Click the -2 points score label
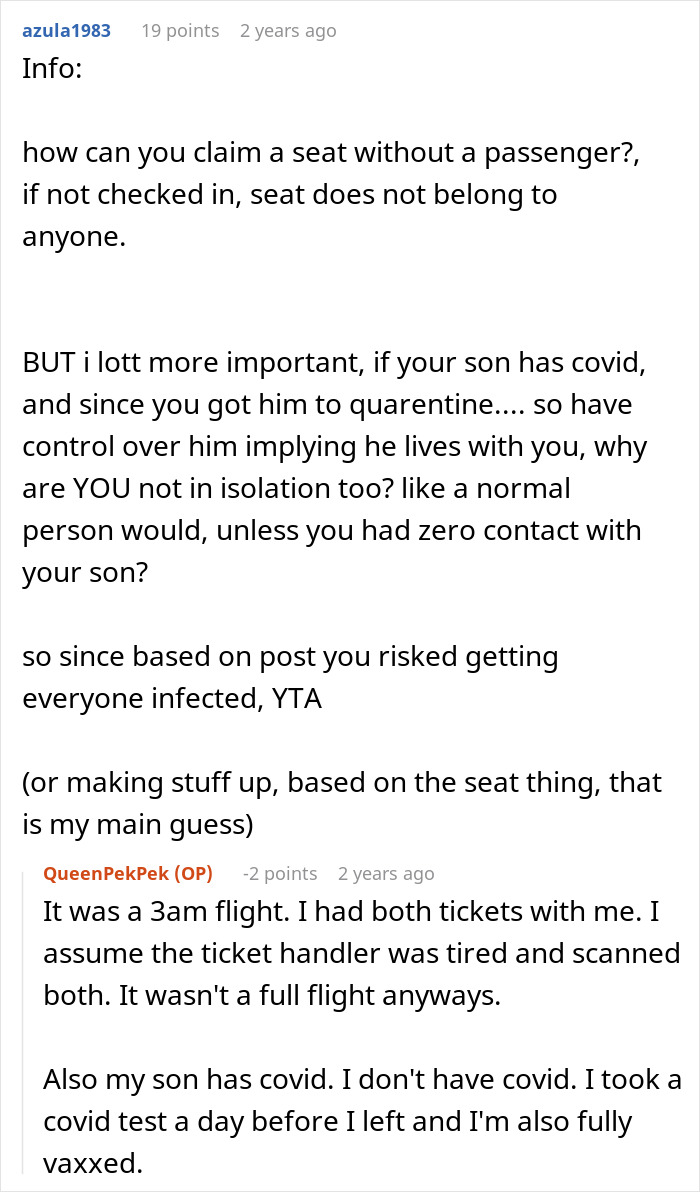This screenshot has height=1192, width=700. point(280,873)
